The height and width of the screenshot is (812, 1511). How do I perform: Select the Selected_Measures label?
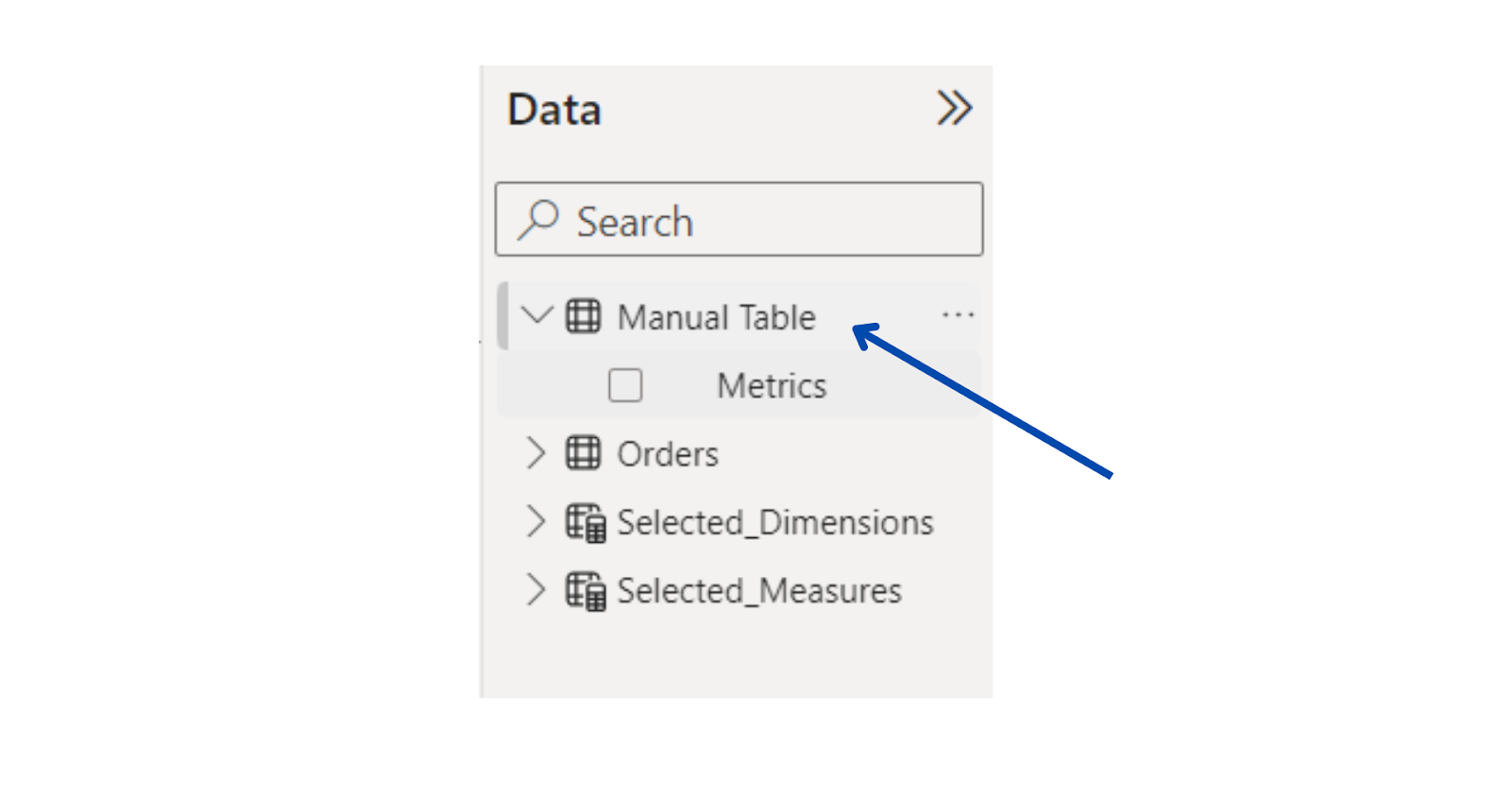759,591
